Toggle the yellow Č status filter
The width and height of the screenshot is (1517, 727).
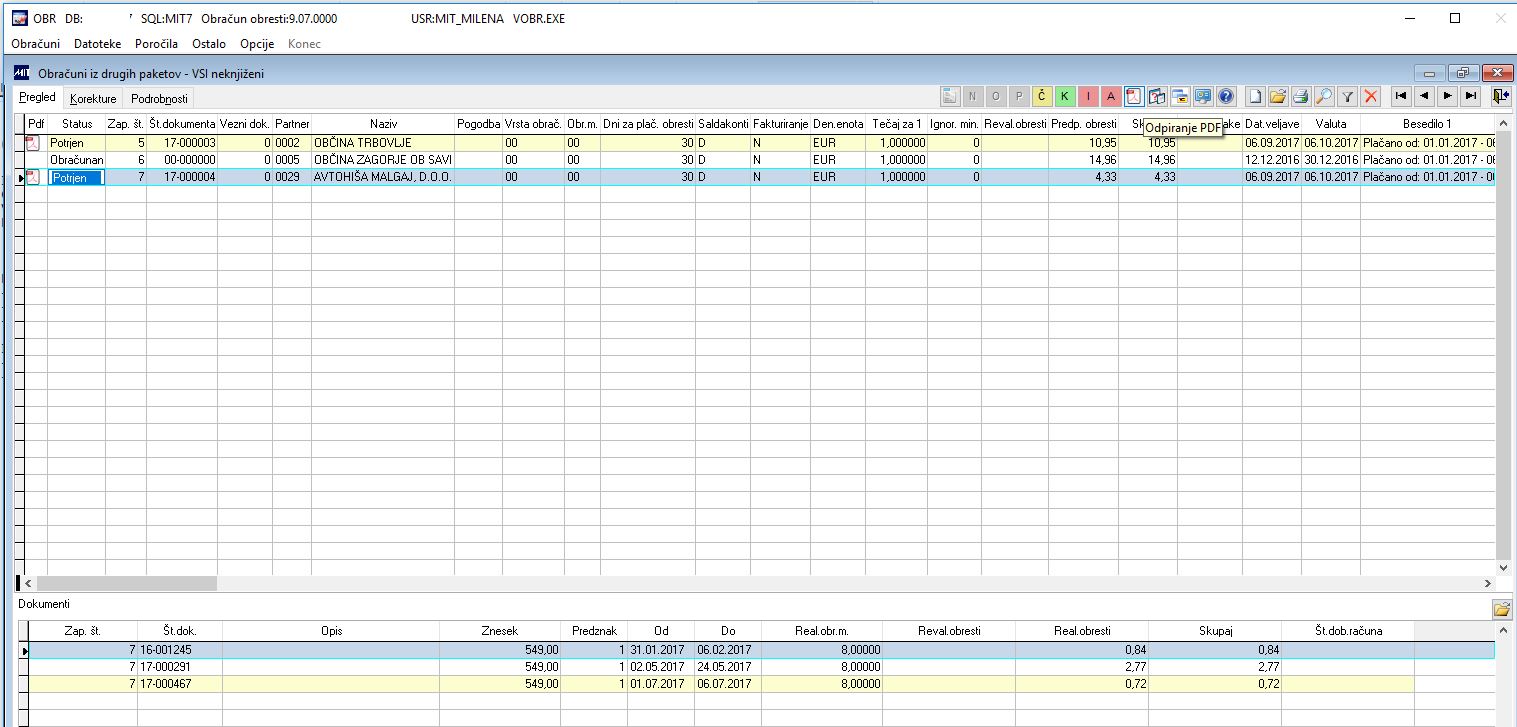point(1041,96)
